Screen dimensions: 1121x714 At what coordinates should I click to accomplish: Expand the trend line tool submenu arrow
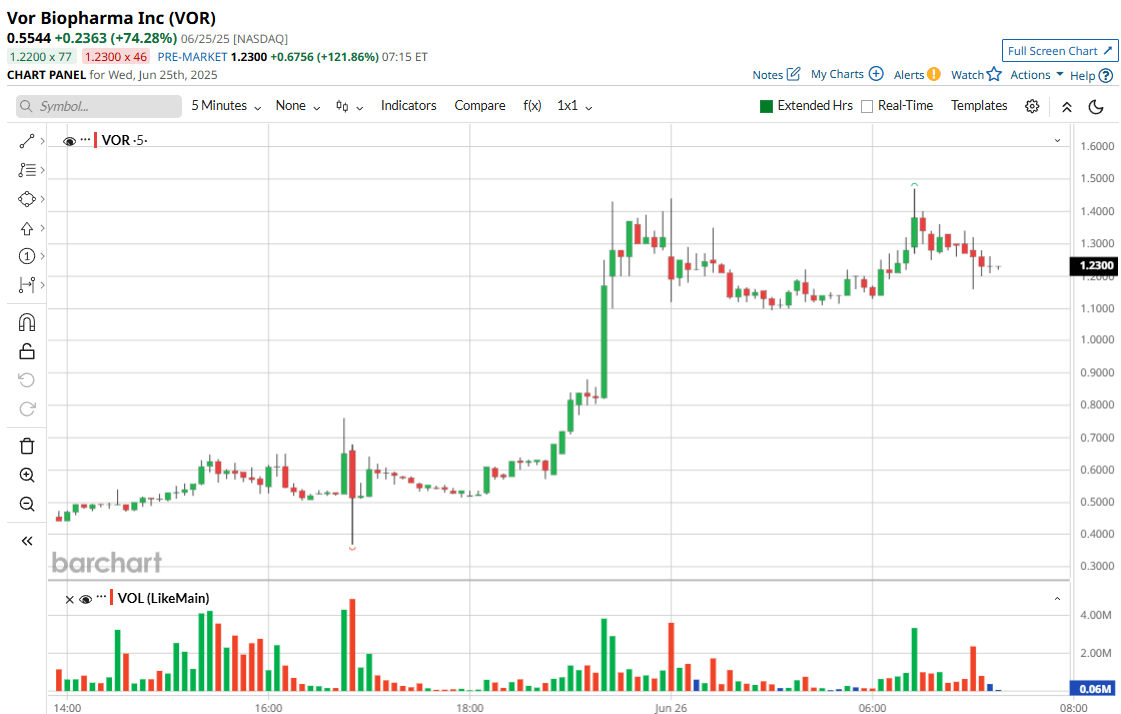43,142
